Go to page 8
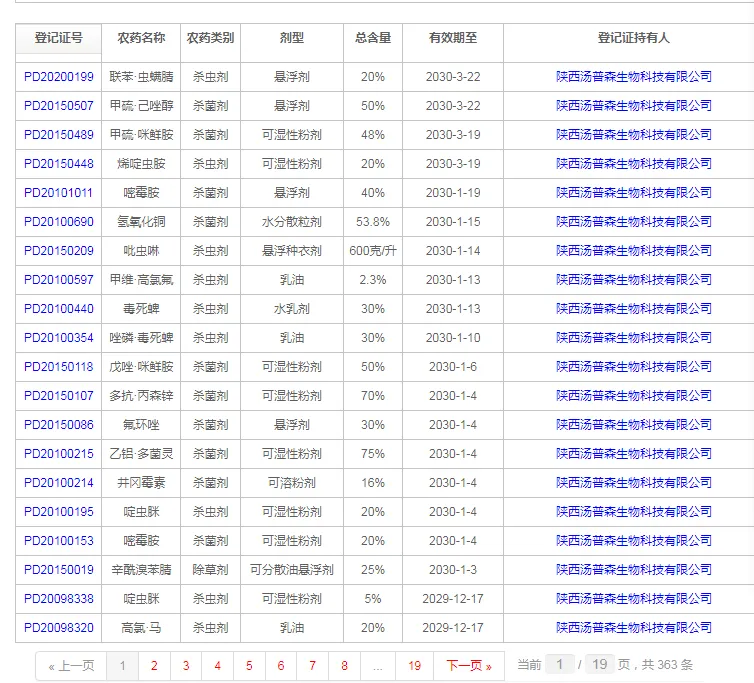Image resolution: width=754 pixels, height=683 pixels. (x=344, y=666)
